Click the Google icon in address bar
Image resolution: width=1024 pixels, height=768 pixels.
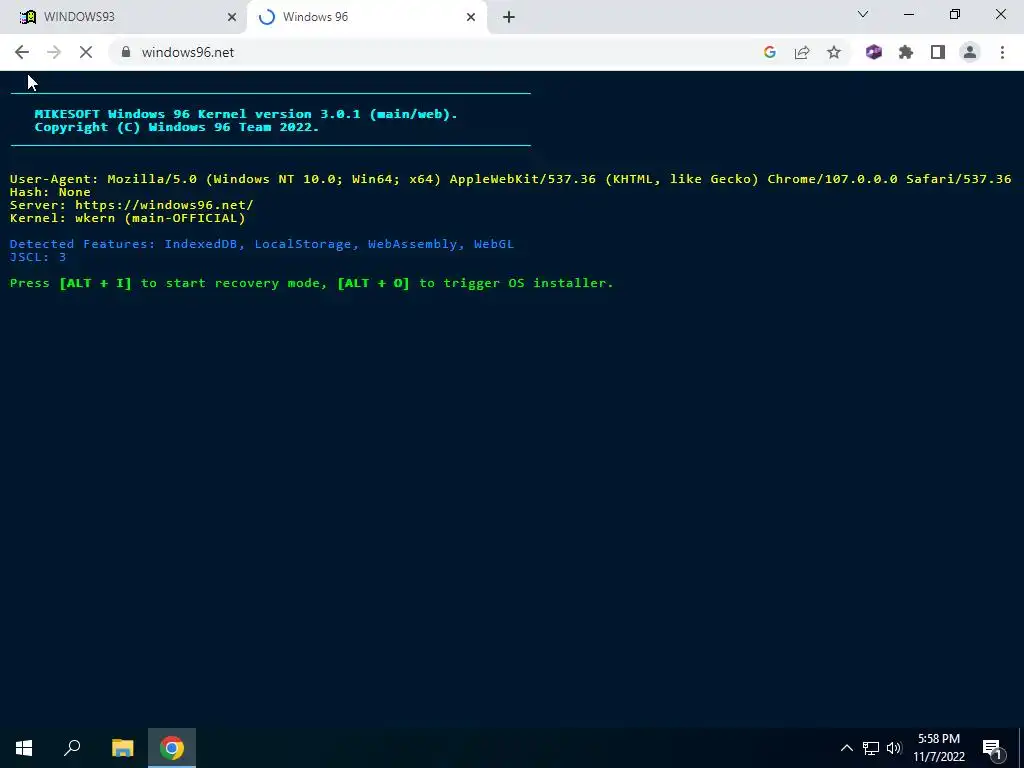coord(770,52)
